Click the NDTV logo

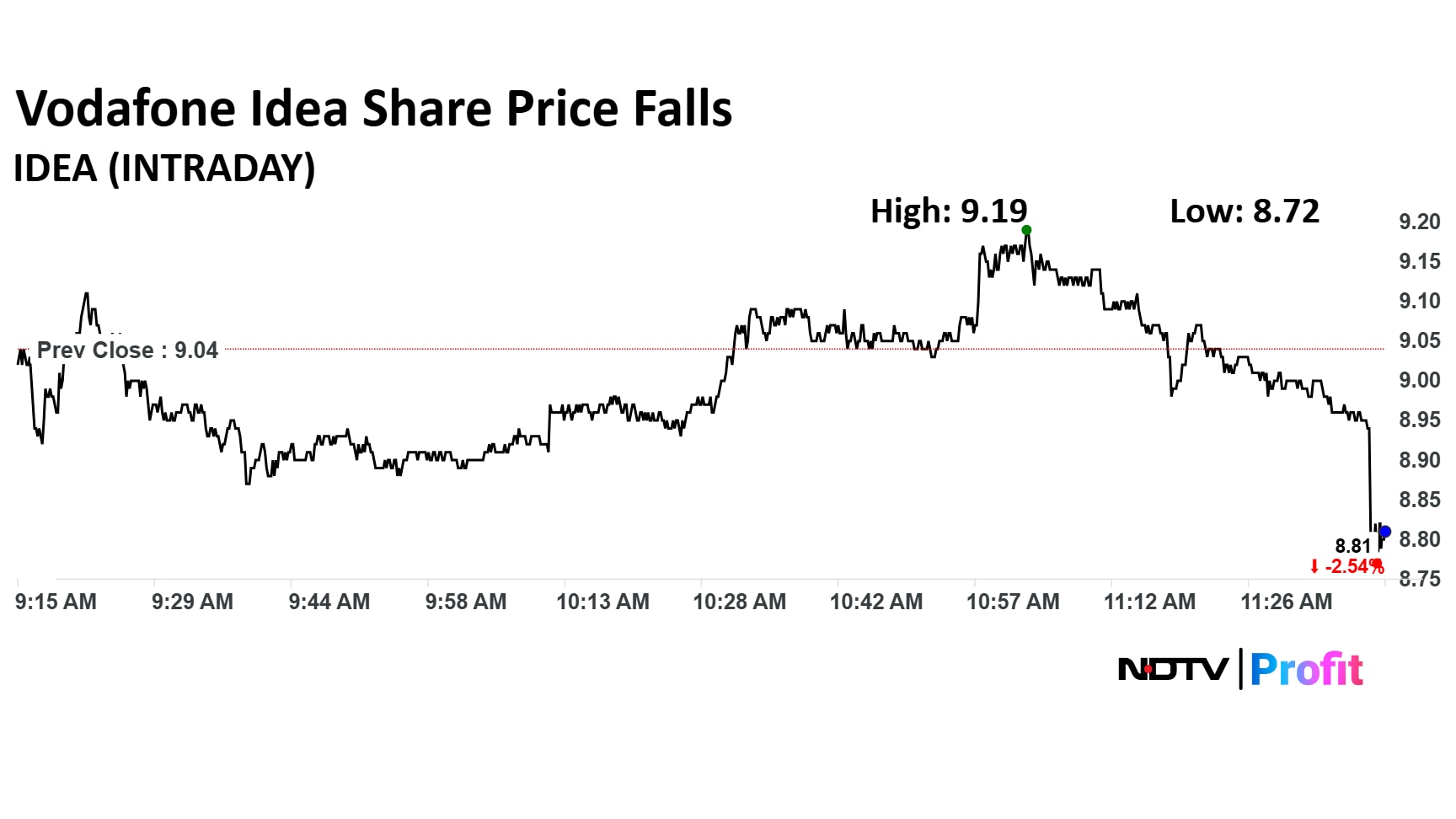coord(1172,670)
